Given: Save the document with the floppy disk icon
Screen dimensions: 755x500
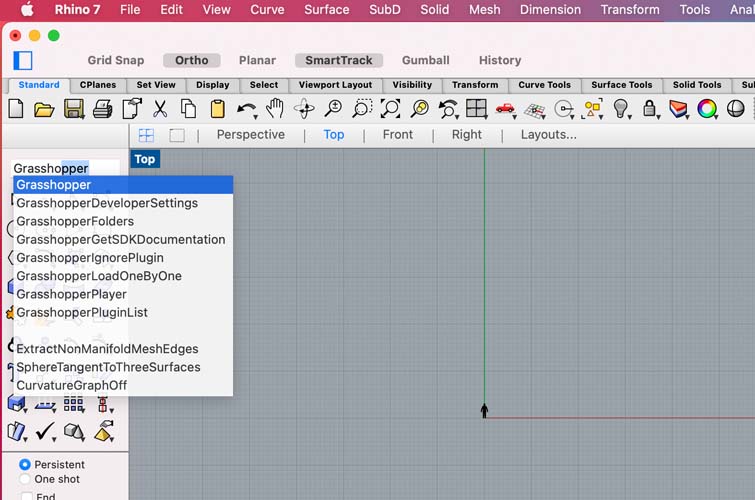Looking at the screenshot, I should [74, 109].
